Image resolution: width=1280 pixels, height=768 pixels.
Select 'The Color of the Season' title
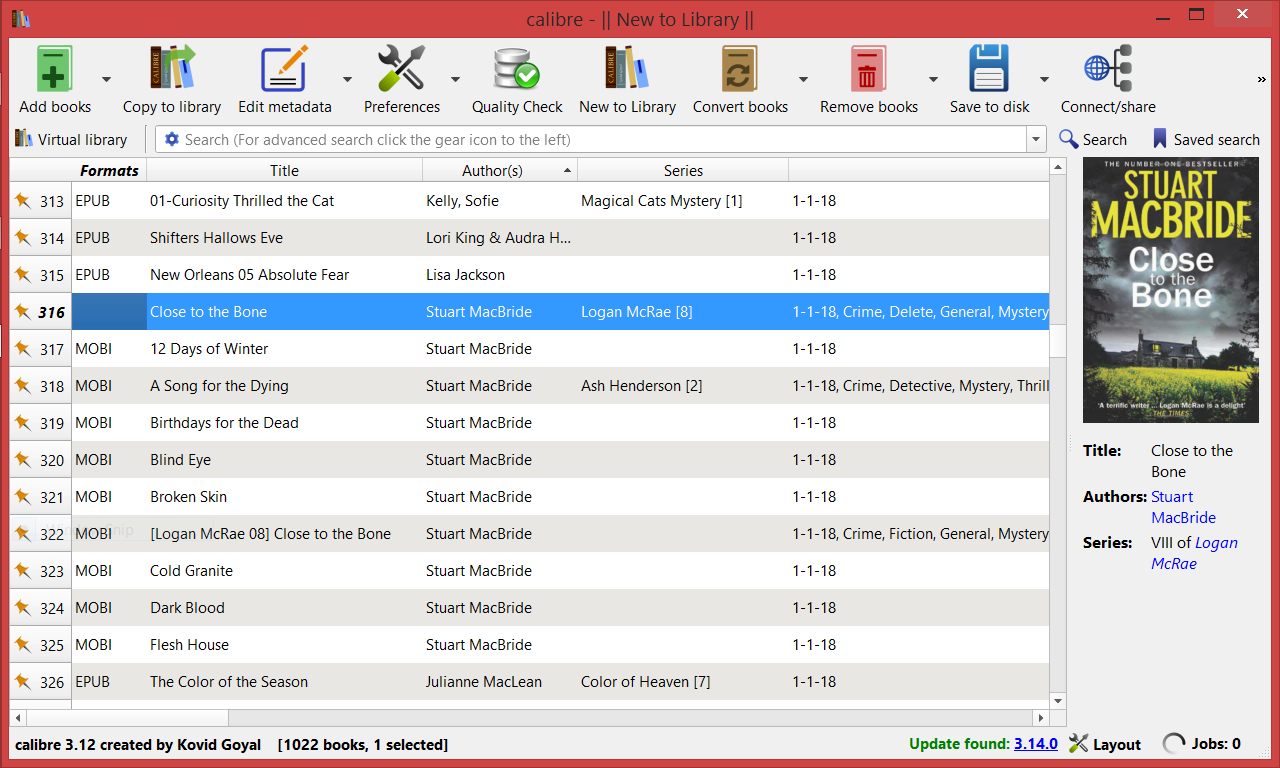pos(229,682)
